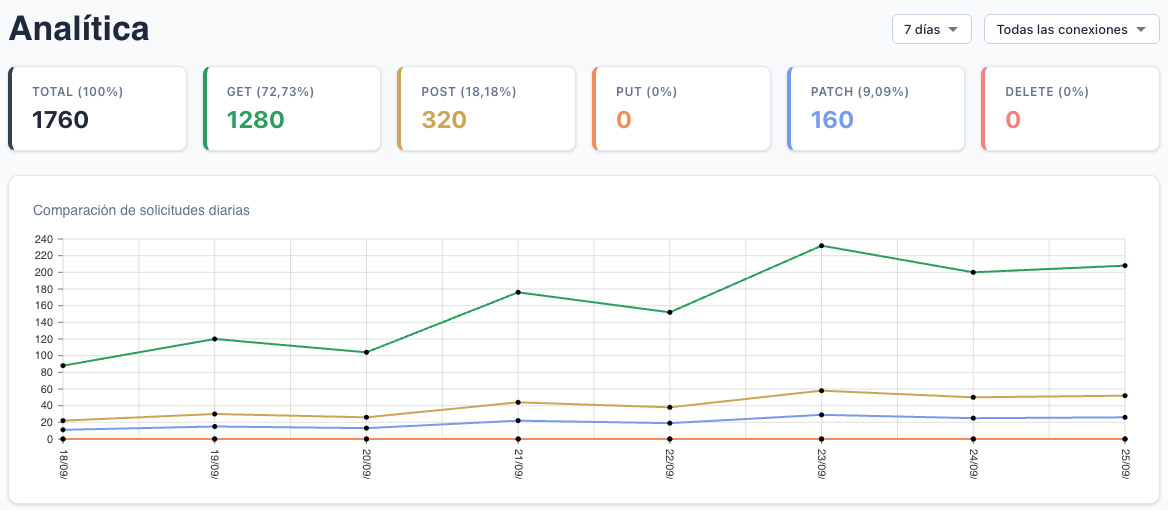Click the 240 y-axis label
The image size is (1168, 510).
tap(43, 239)
